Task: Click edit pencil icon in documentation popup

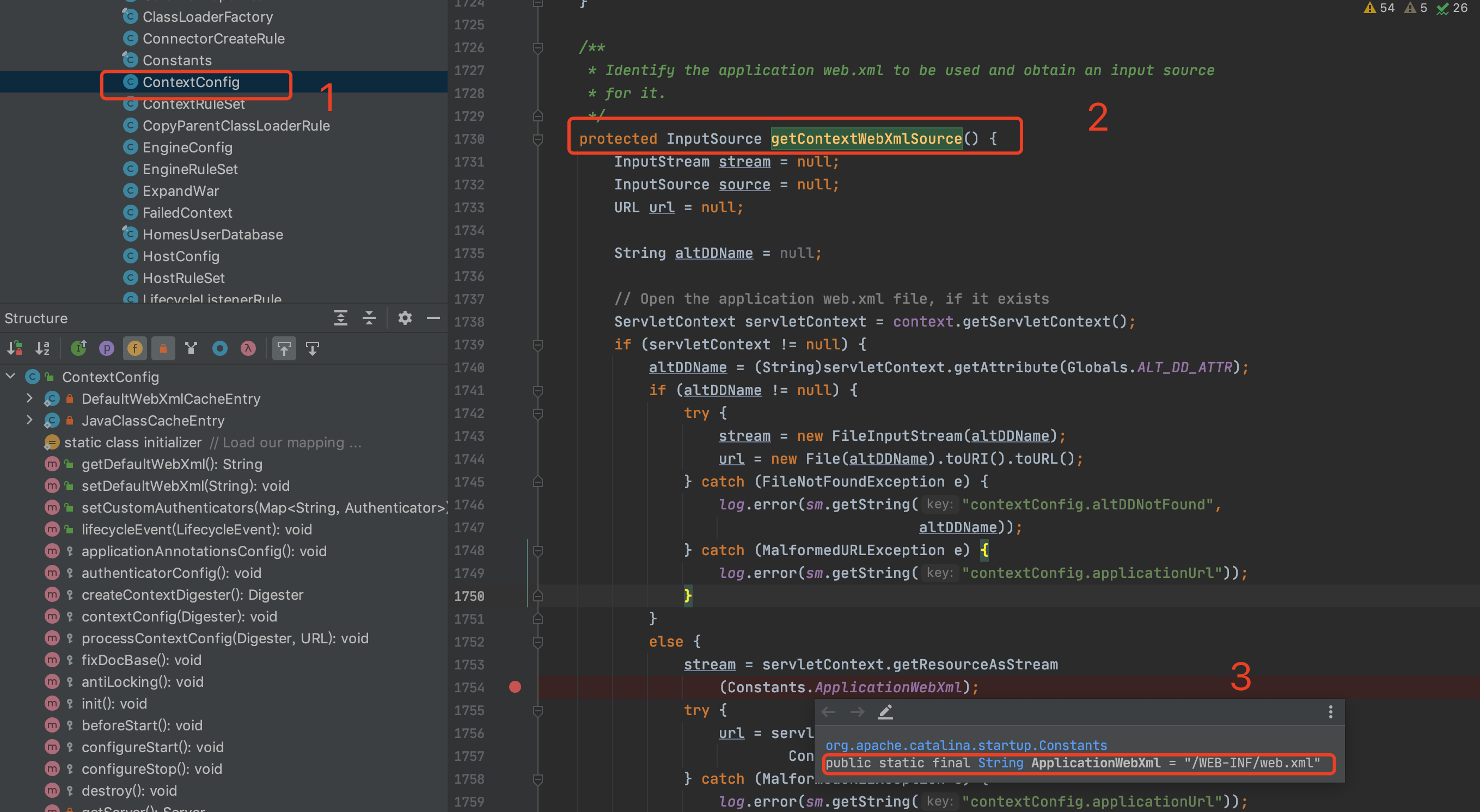Action: (x=885, y=712)
